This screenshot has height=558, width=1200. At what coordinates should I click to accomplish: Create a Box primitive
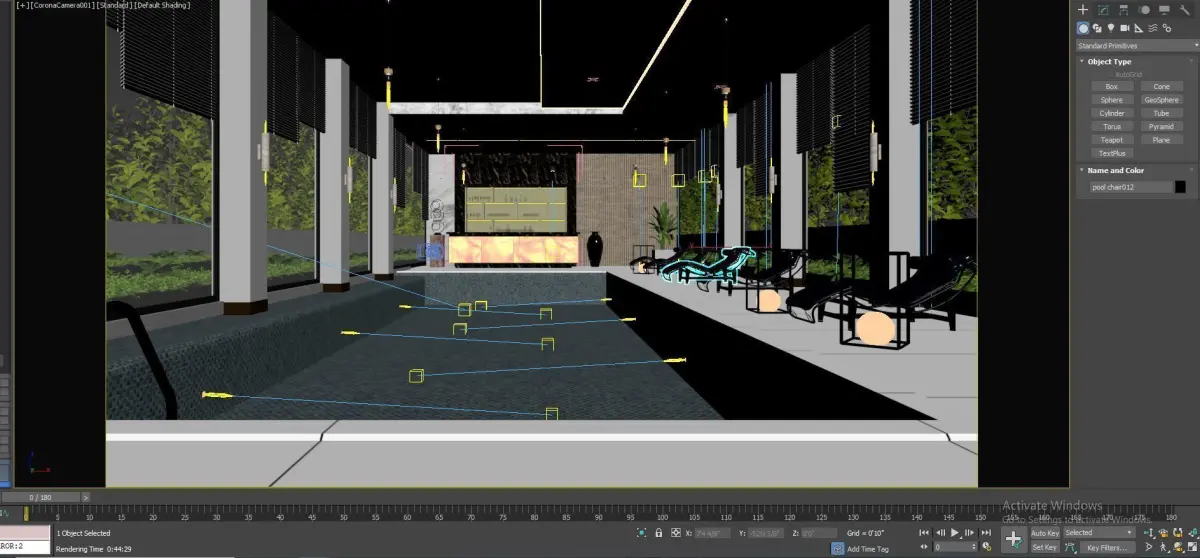coord(1112,87)
